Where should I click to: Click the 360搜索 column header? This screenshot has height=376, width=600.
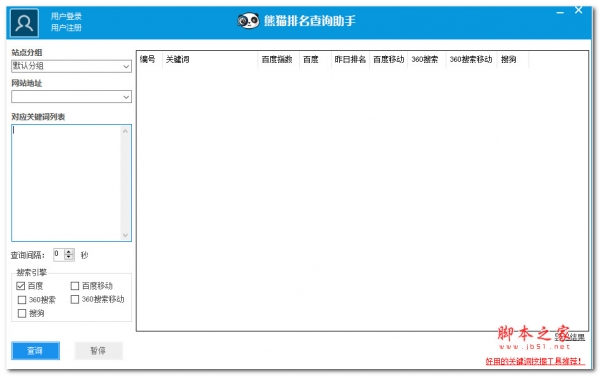click(x=427, y=59)
